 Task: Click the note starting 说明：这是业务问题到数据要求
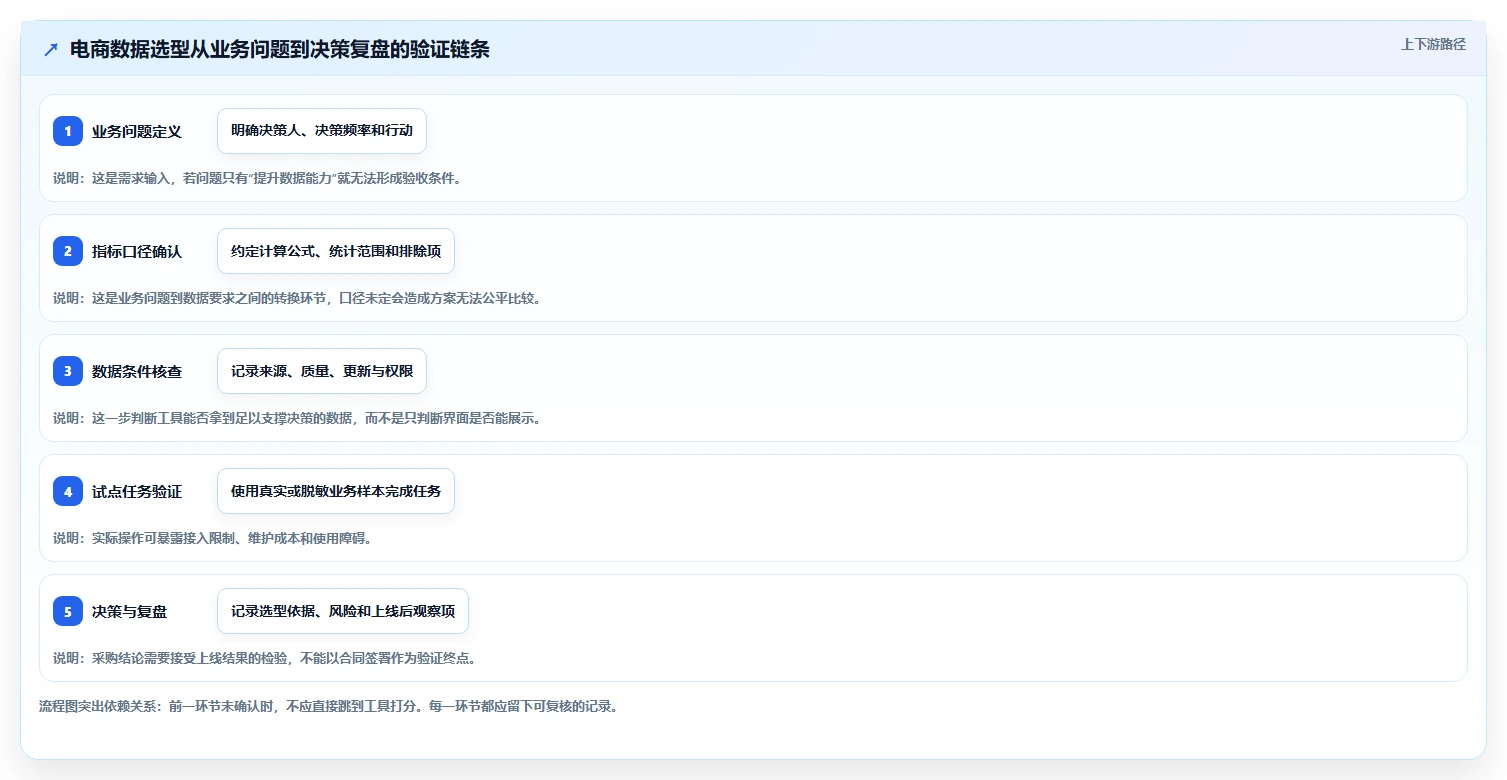297,298
